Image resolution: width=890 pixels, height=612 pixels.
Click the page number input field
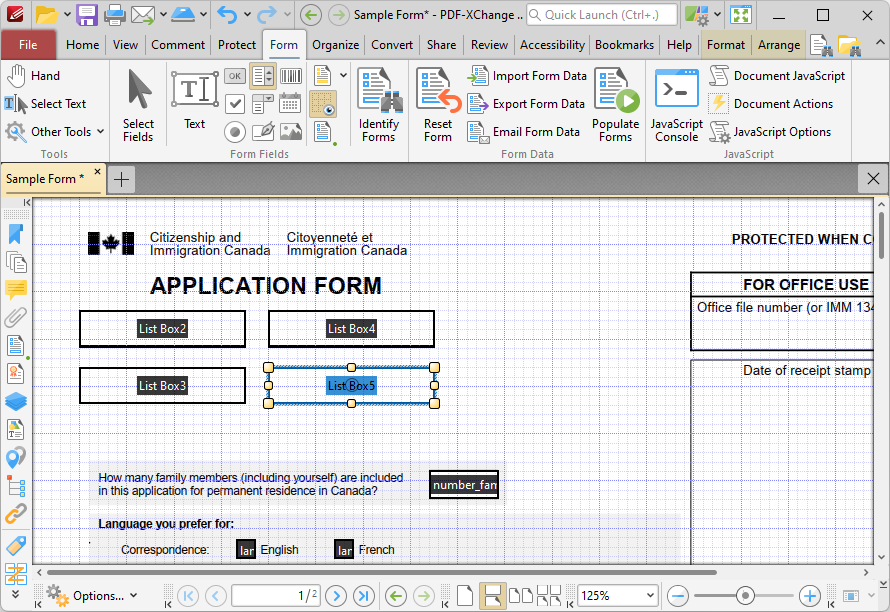276,596
